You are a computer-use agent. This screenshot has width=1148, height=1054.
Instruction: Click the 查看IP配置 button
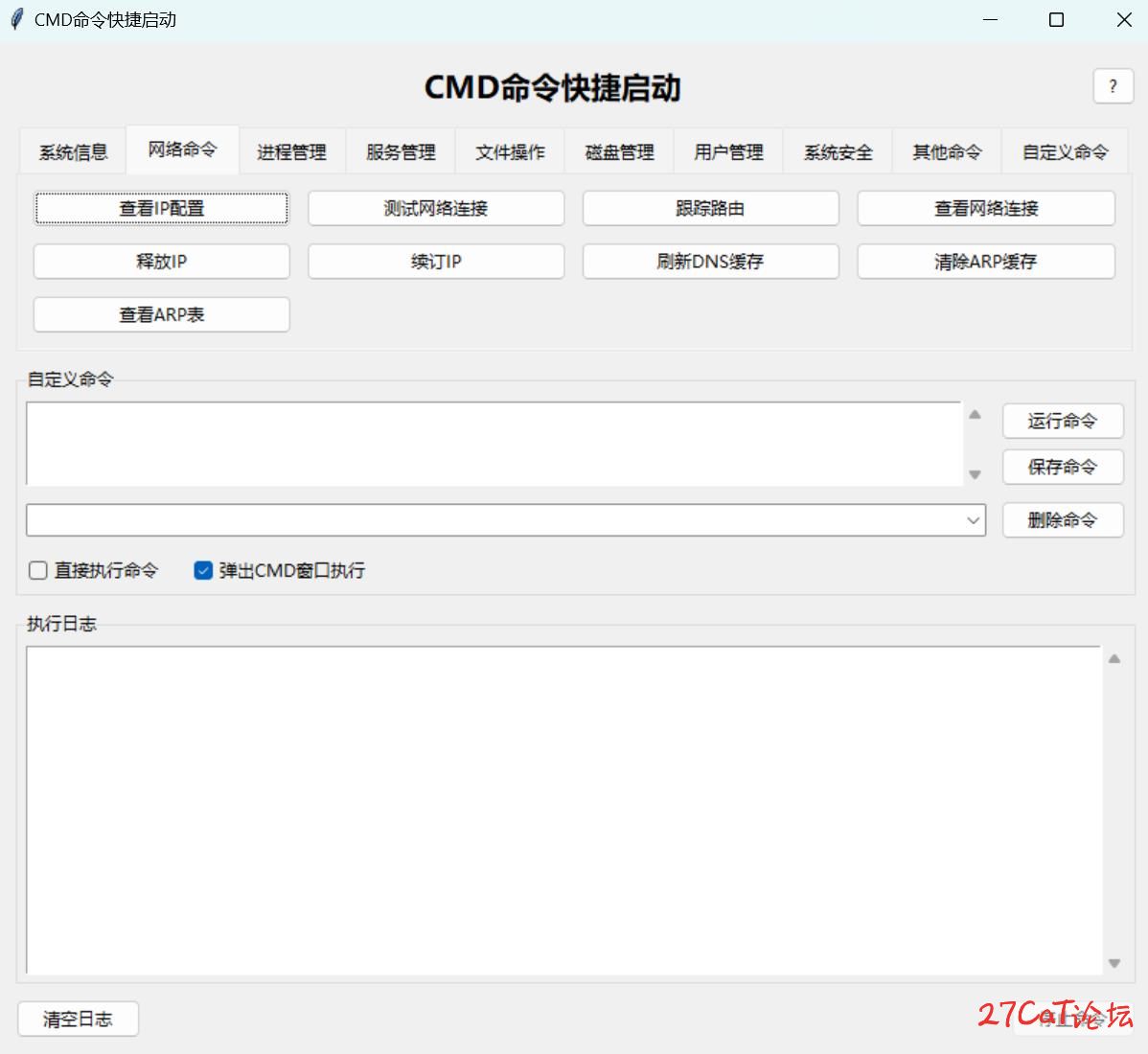tap(162, 208)
